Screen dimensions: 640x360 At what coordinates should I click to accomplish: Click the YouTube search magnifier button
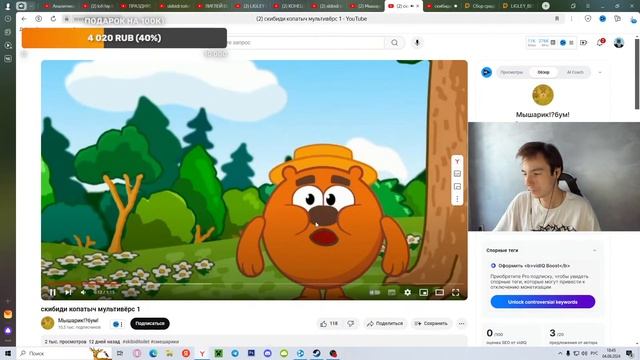[395, 42]
